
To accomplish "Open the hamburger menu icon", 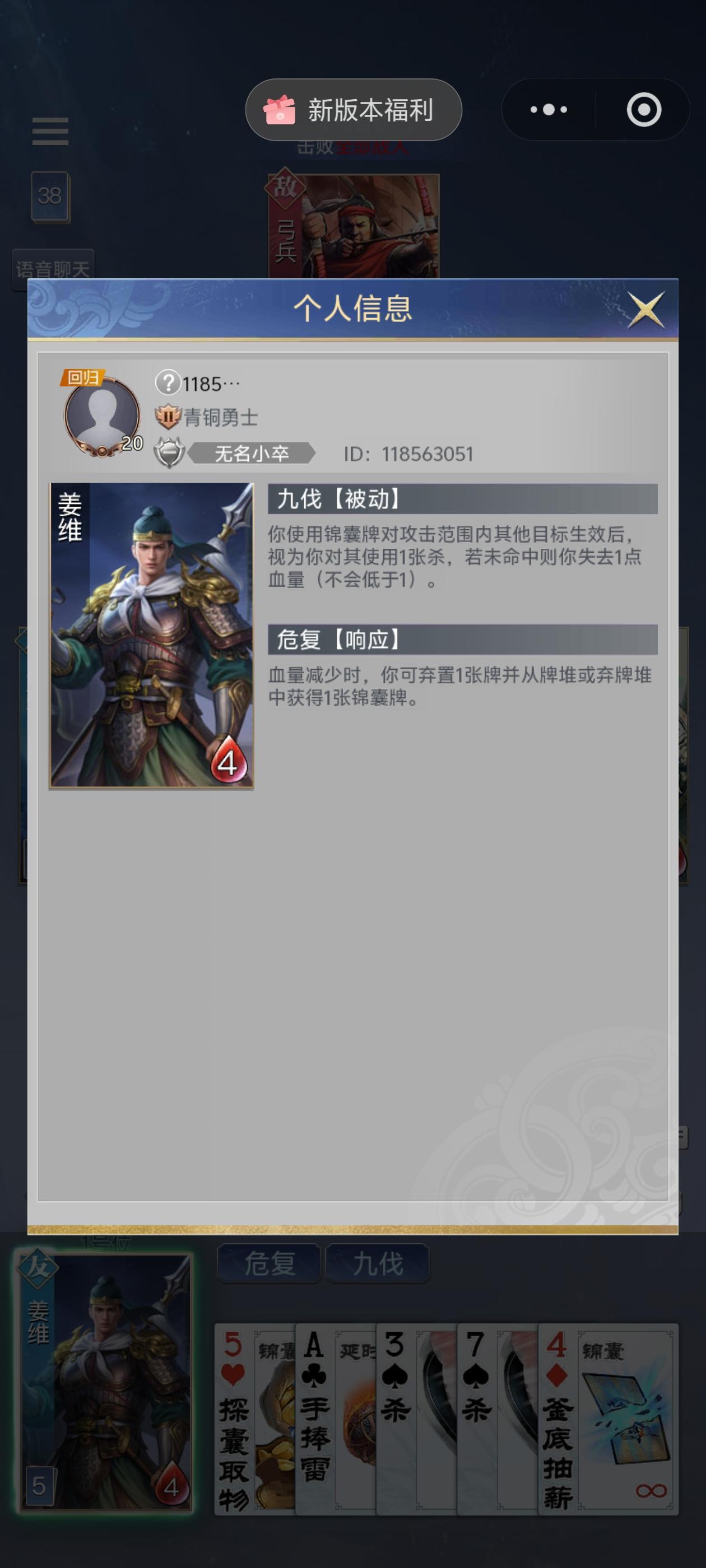I will click(x=50, y=131).
